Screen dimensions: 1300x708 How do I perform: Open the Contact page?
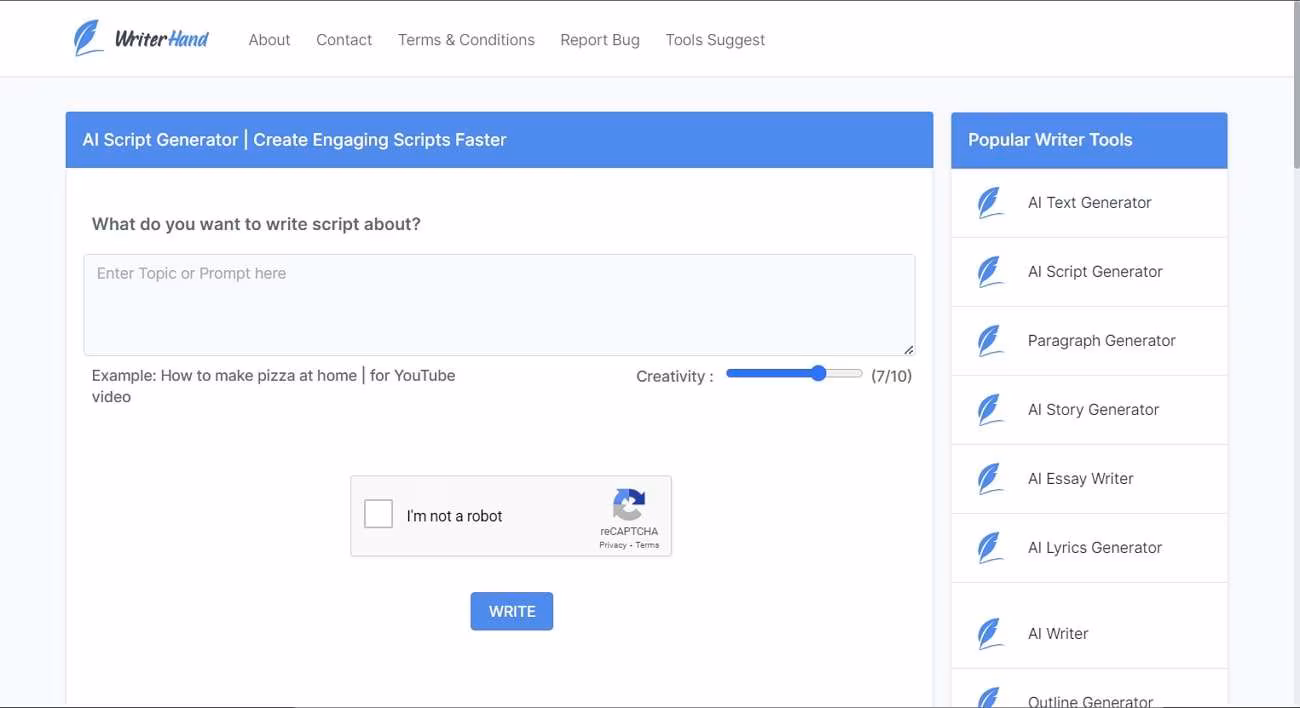[344, 40]
